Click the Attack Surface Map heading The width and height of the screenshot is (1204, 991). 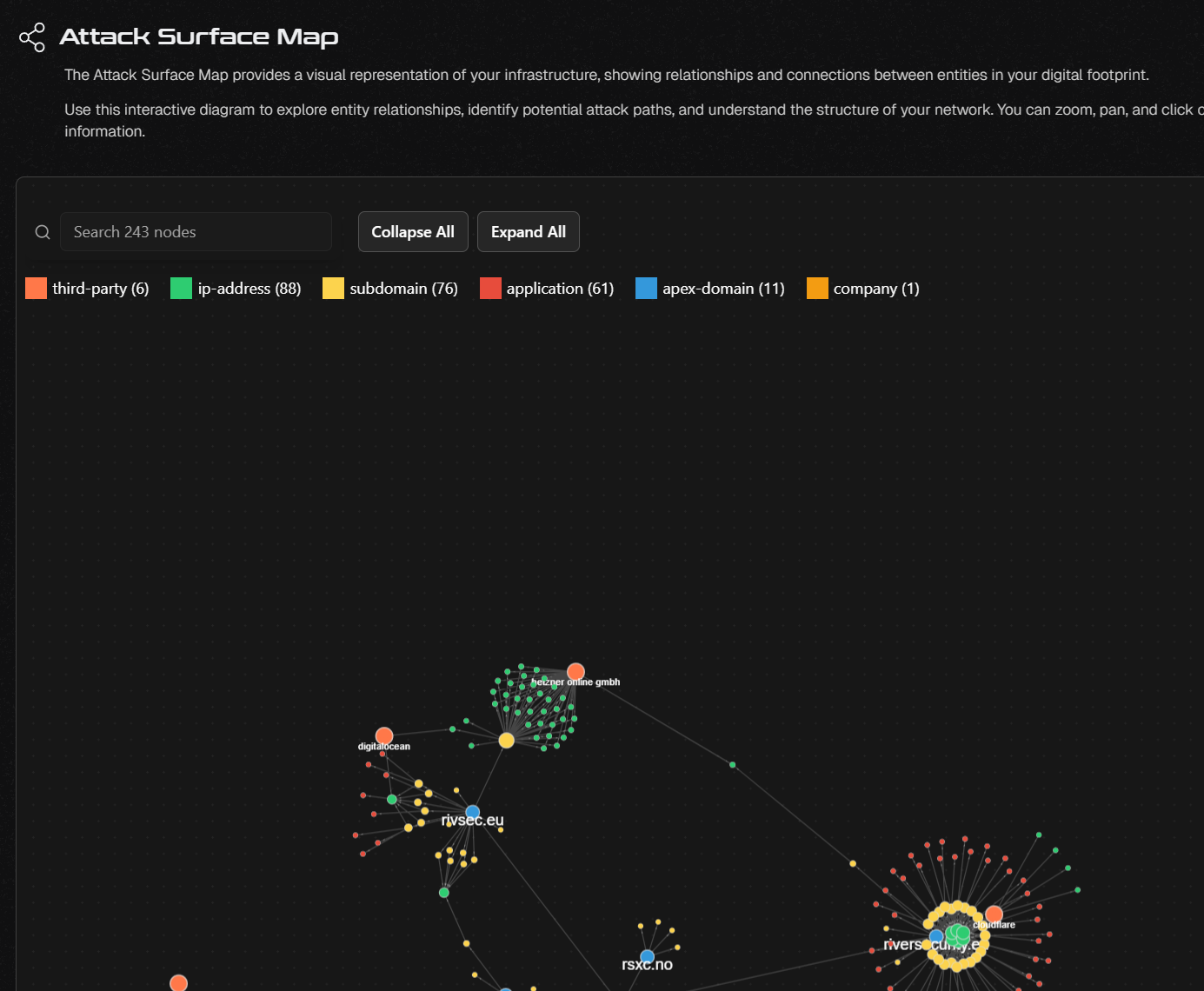[199, 37]
